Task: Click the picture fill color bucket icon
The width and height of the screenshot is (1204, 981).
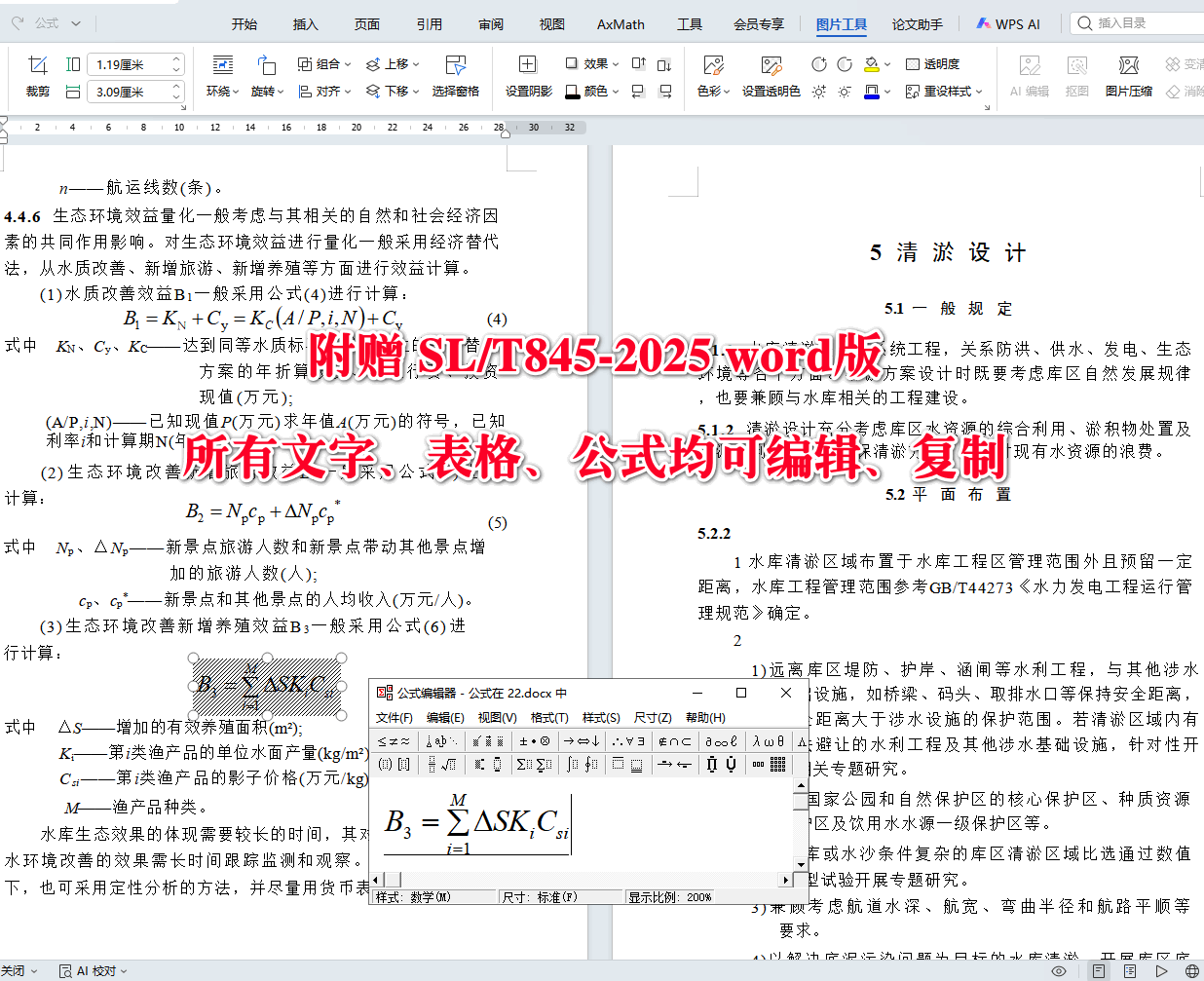Action: (x=872, y=64)
